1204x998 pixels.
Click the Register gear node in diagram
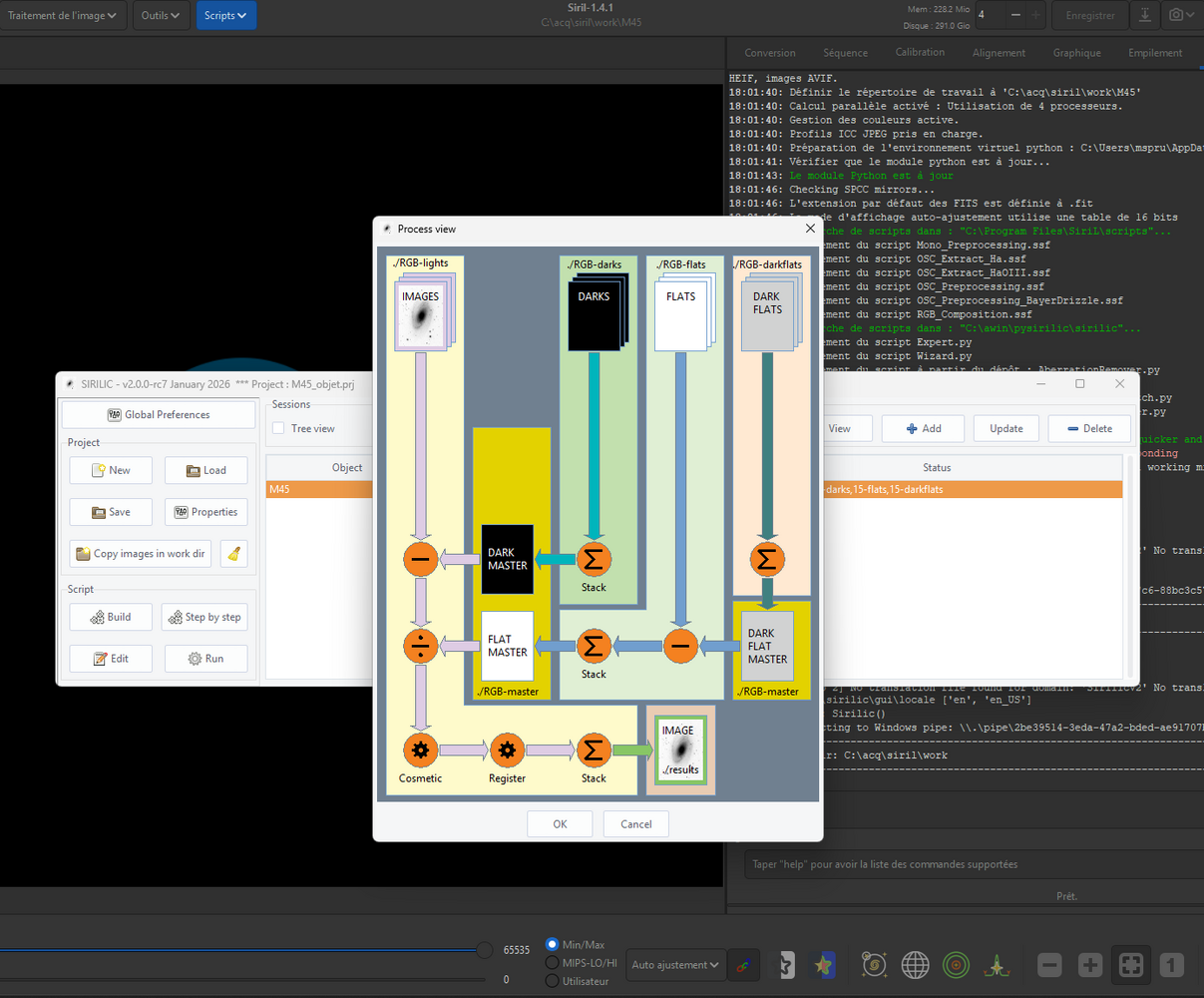[507, 749]
